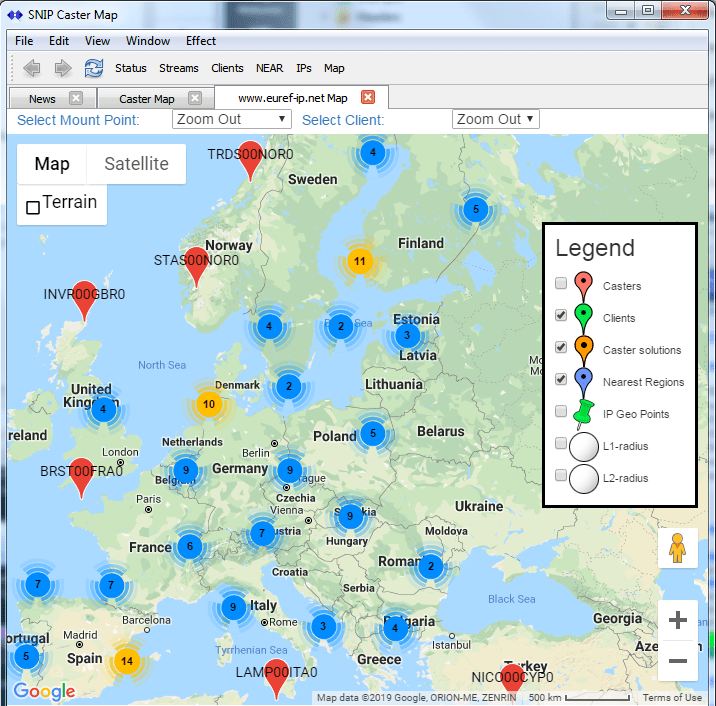Click the Clients toolbar link
This screenshot has height=706, width=716.
227,68
